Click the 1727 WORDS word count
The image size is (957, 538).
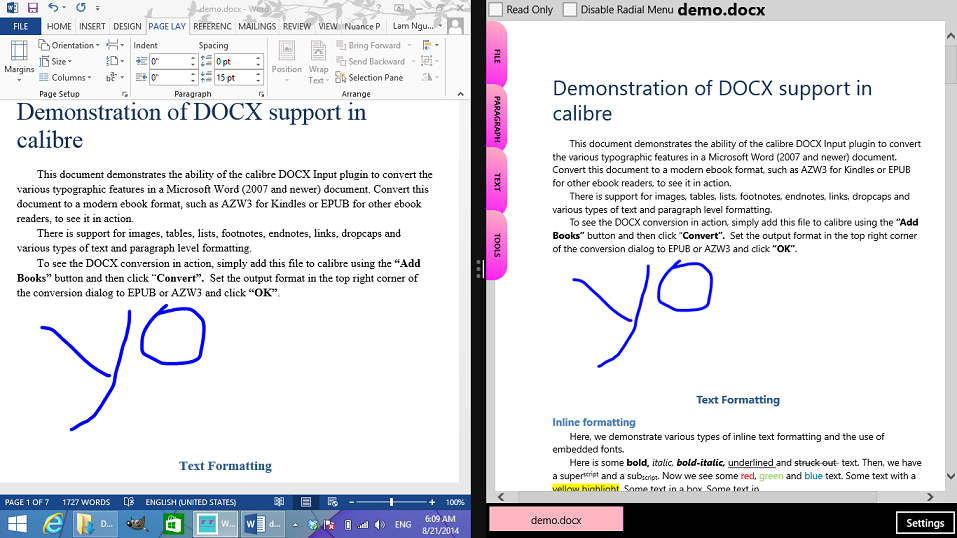(86, 502)
